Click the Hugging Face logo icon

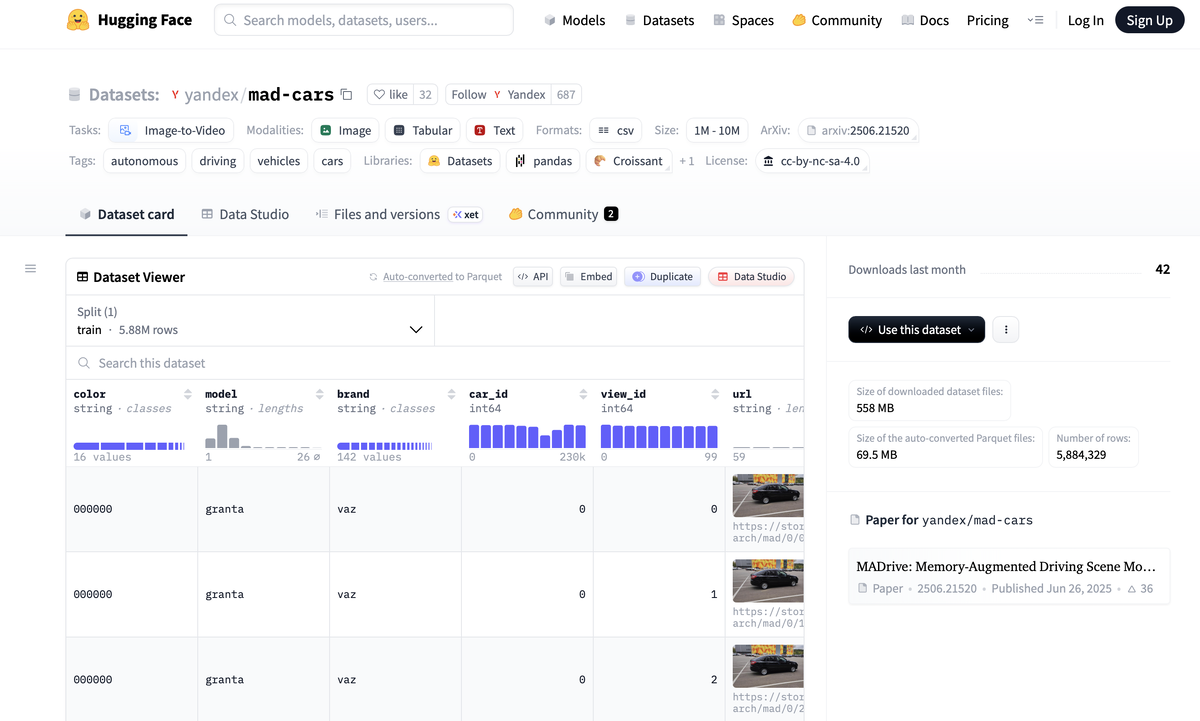[x=77, y=20]
